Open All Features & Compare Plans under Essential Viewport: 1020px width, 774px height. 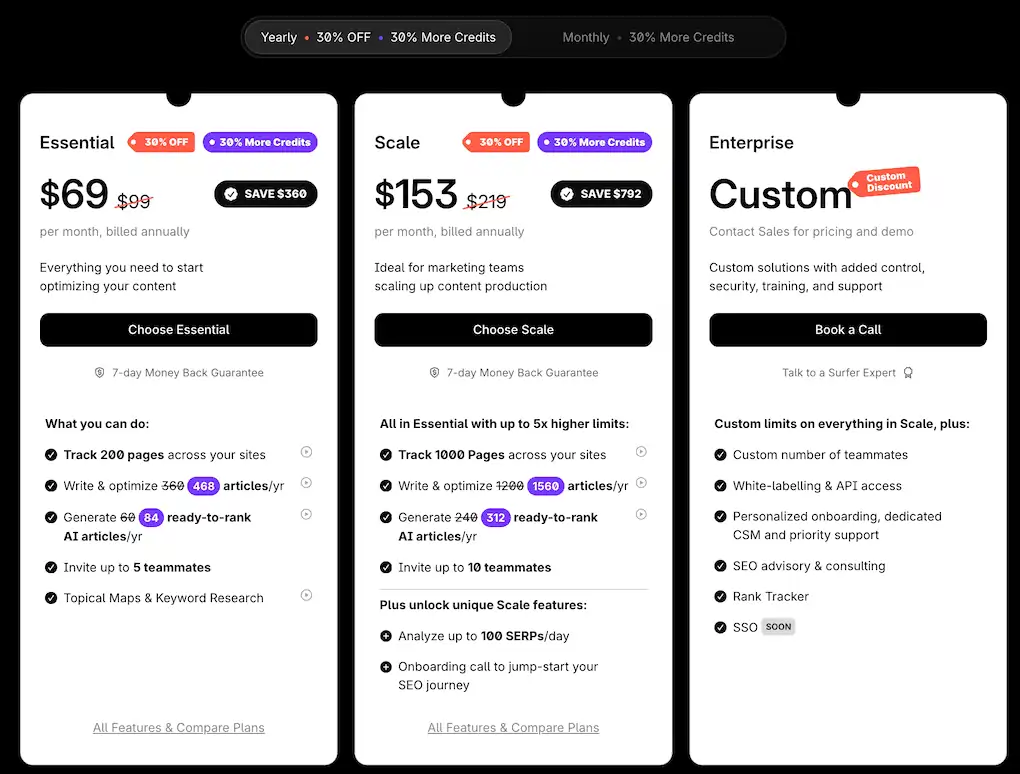178,727
